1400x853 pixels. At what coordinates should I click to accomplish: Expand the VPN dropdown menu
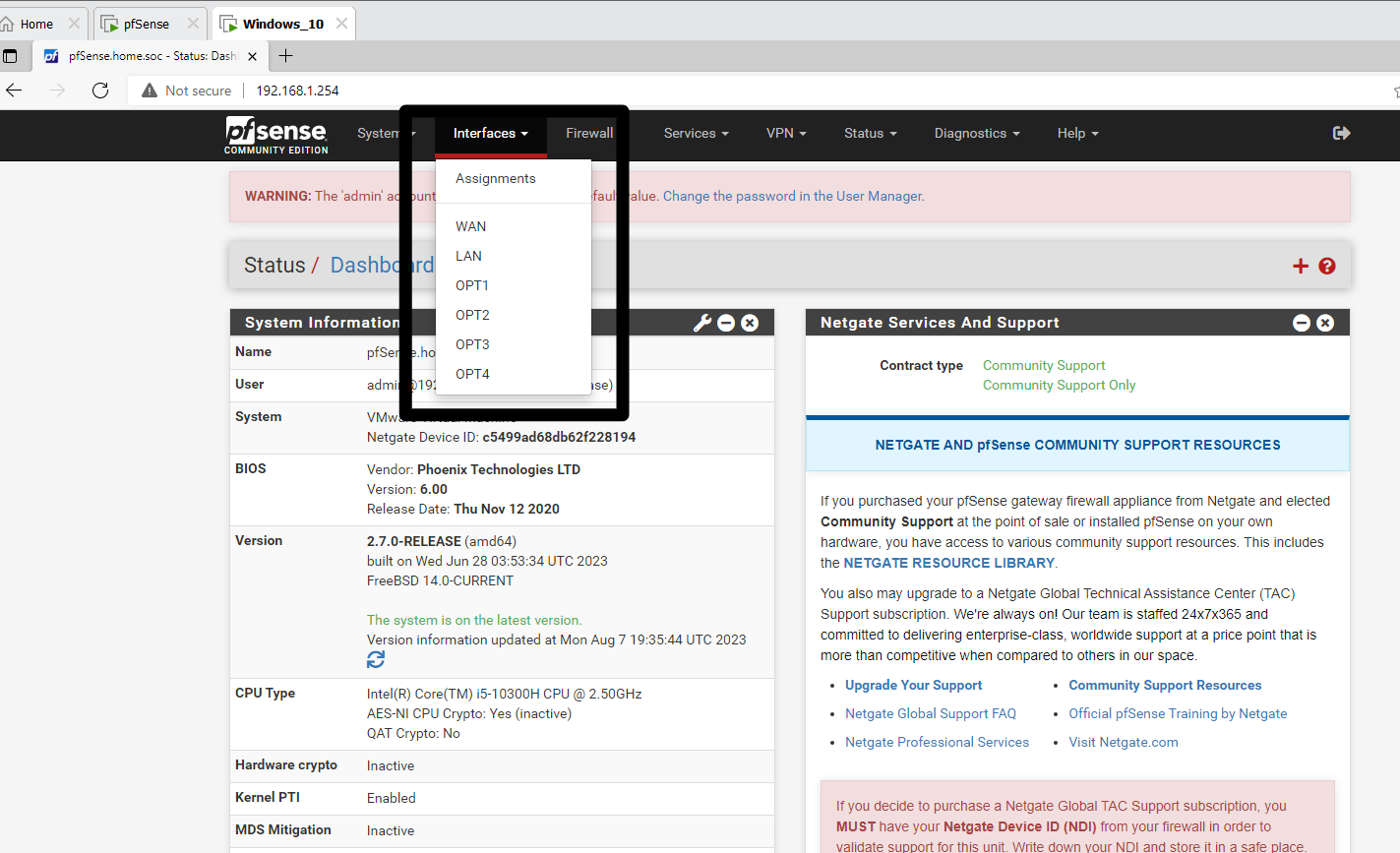pos(786,133)
